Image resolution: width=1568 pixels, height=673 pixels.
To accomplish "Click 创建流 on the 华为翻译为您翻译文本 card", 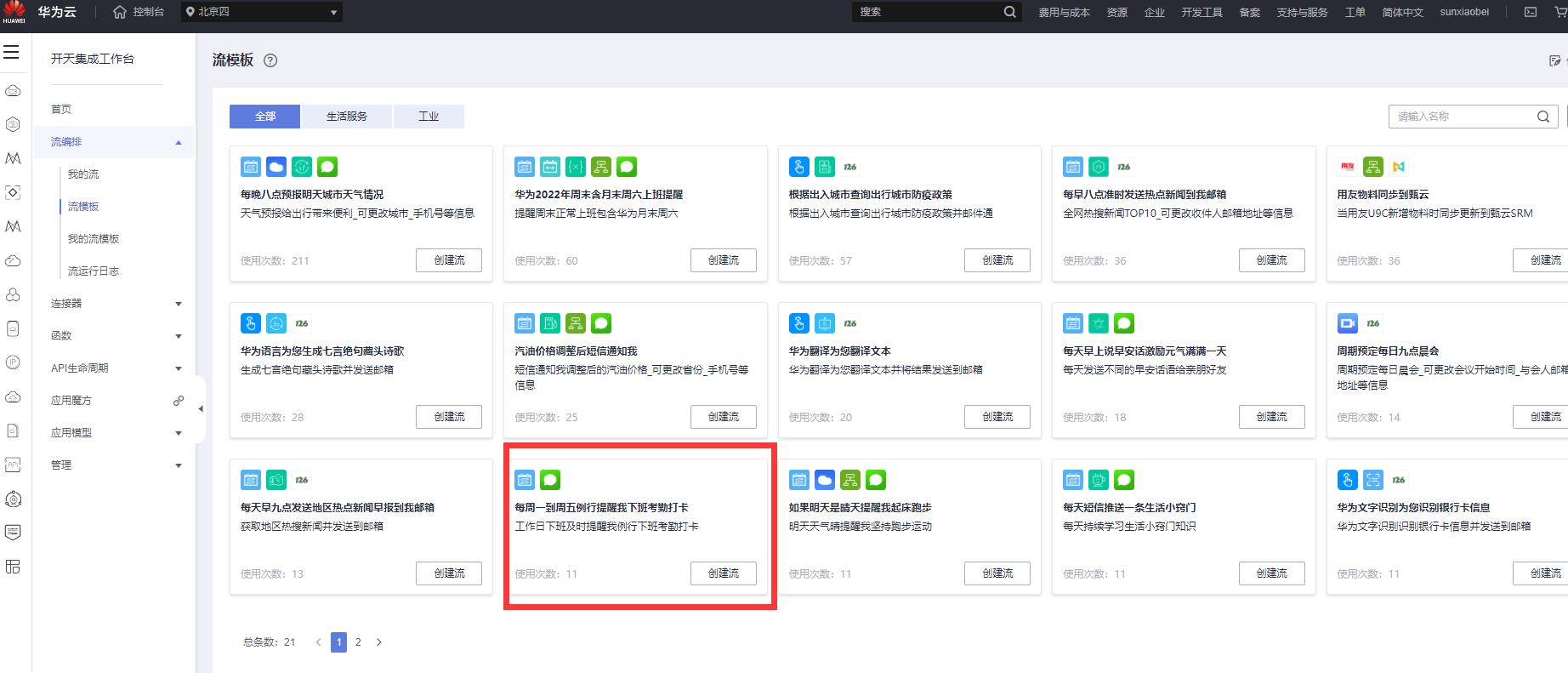I will [x=997, y=417].
